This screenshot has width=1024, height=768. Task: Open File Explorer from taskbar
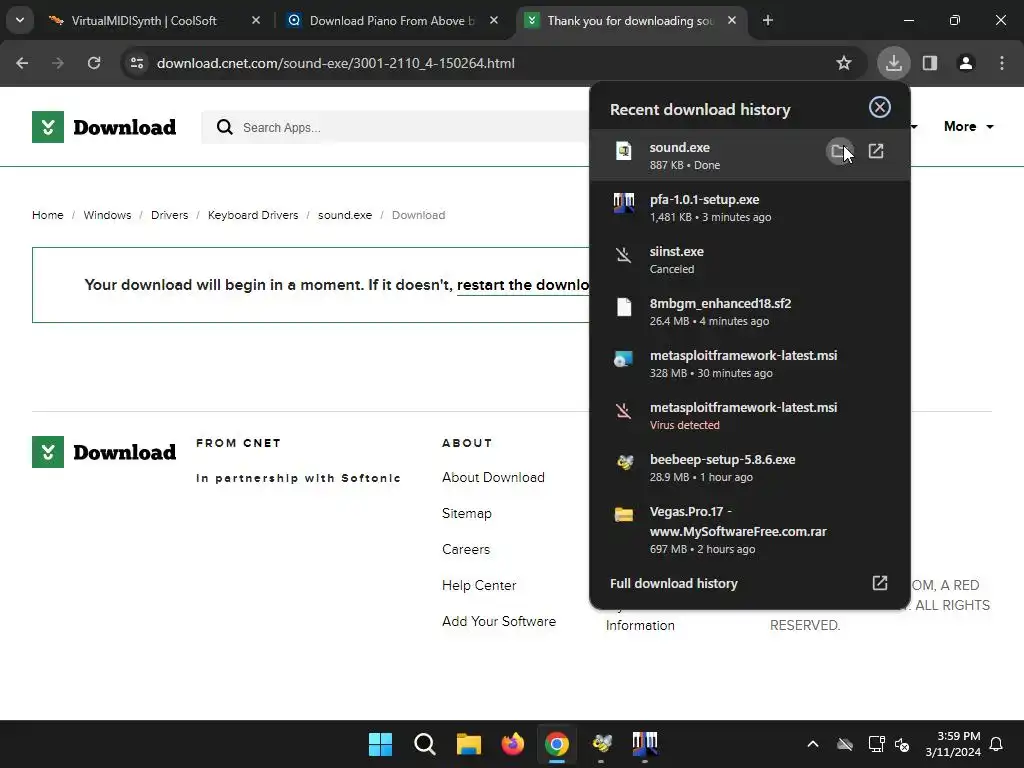(468, 744)
